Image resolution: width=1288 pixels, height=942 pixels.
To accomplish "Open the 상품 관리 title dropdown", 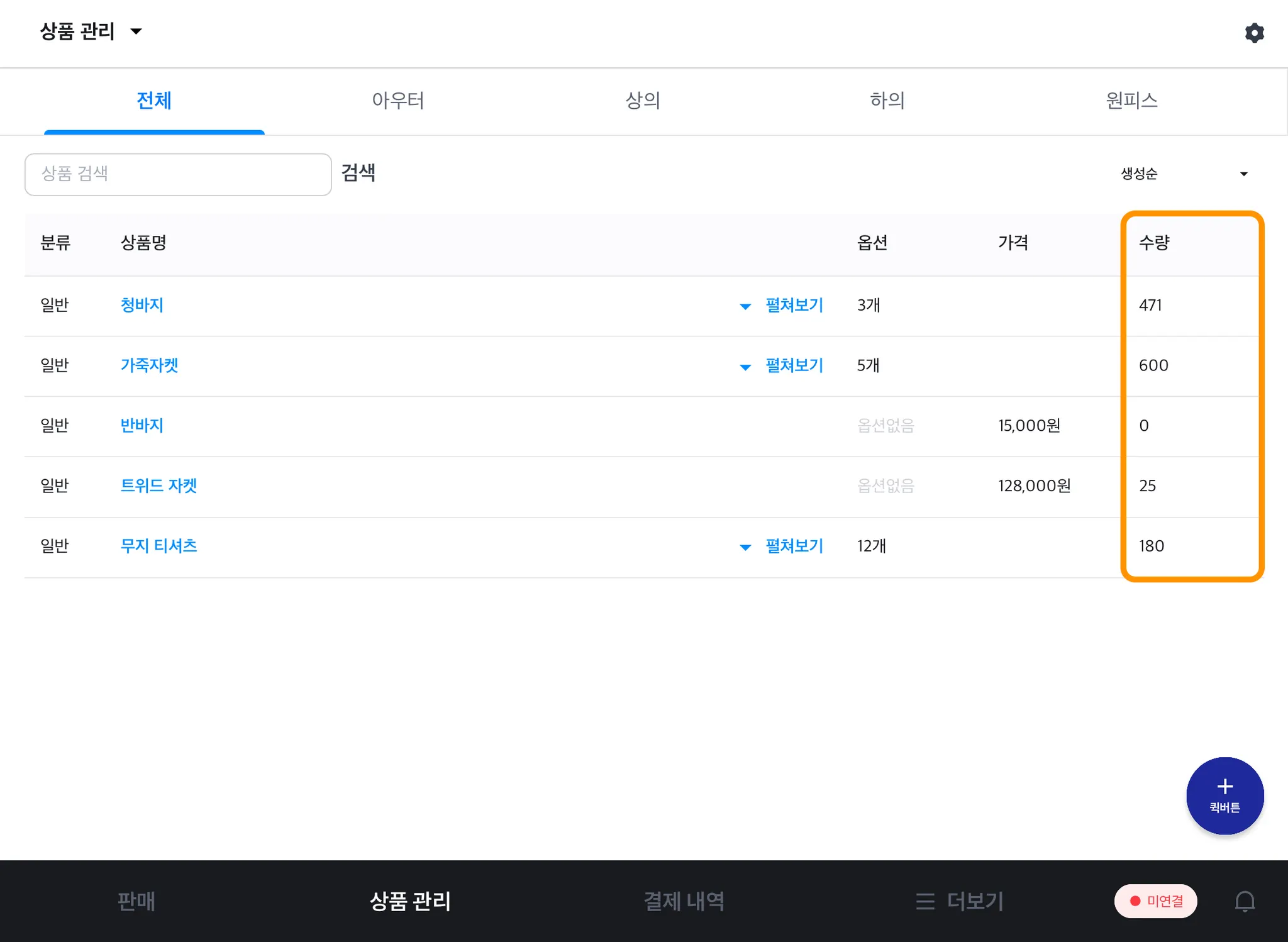I will [x=91, y=31].
